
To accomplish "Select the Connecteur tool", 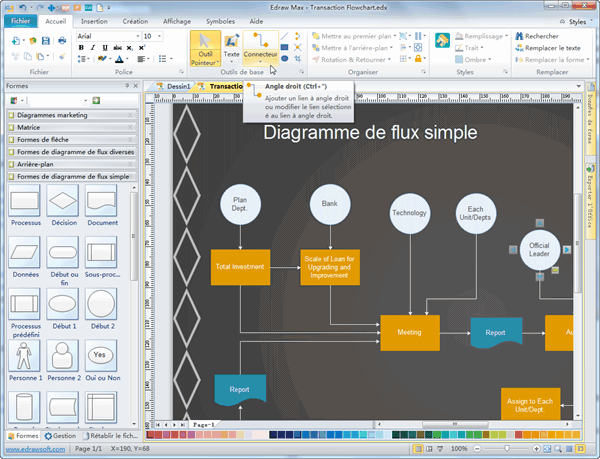I will [260, 49].
